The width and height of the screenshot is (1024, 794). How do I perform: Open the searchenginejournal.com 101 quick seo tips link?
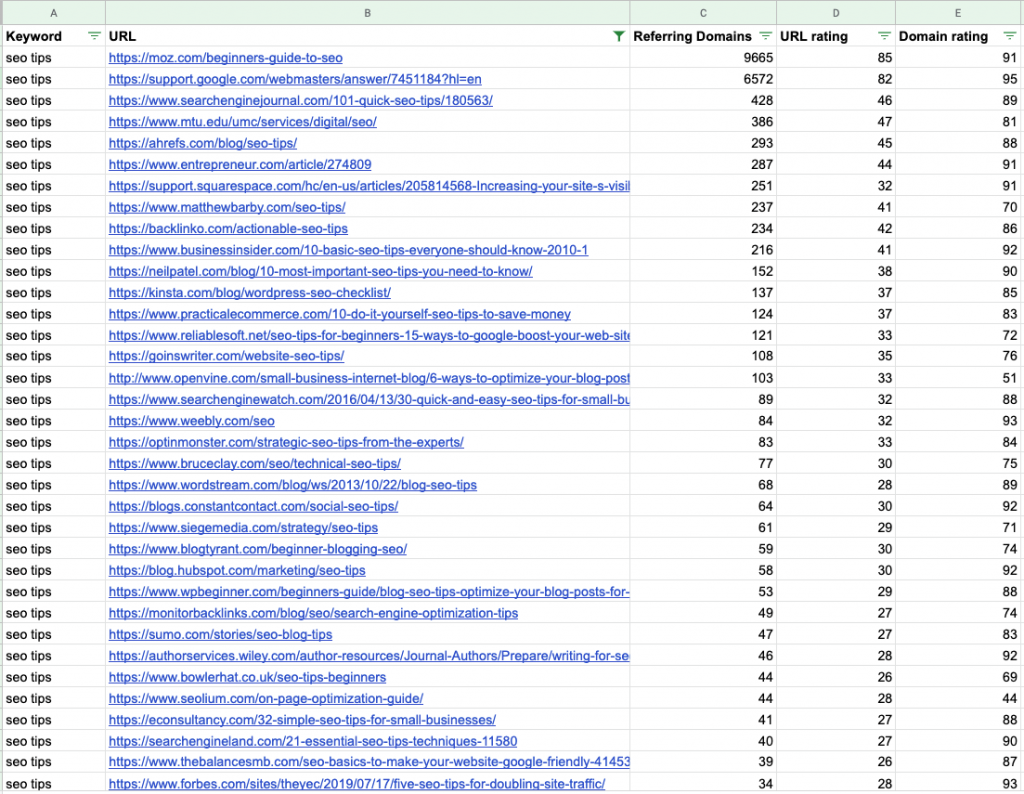tap(300, 101)
